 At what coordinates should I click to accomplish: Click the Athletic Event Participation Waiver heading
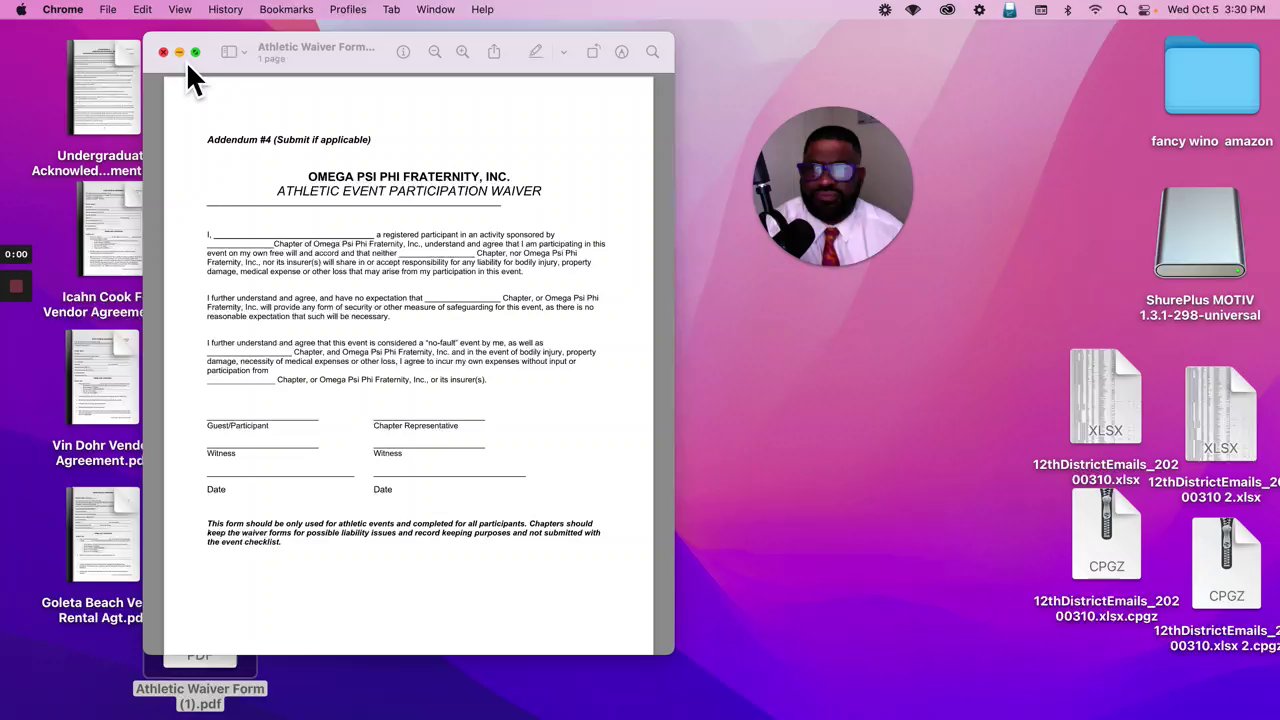(x=409, y=191)
